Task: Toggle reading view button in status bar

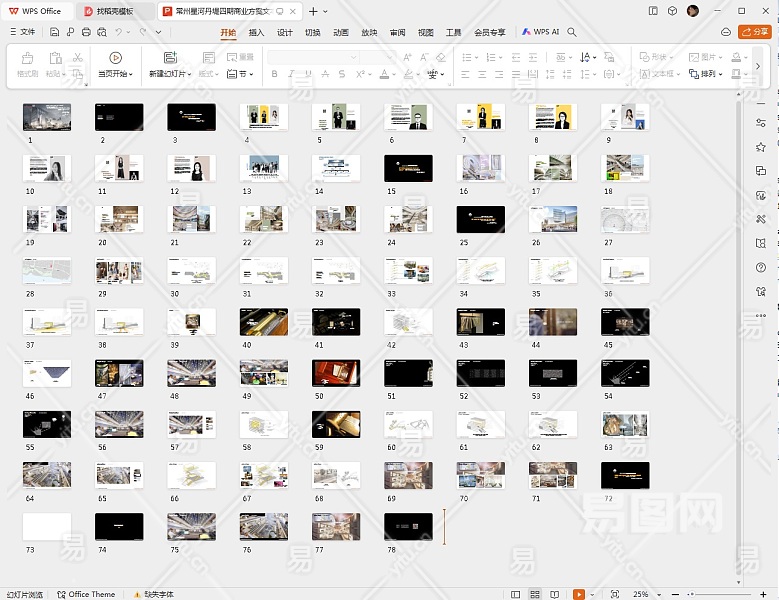Action: 554,594
